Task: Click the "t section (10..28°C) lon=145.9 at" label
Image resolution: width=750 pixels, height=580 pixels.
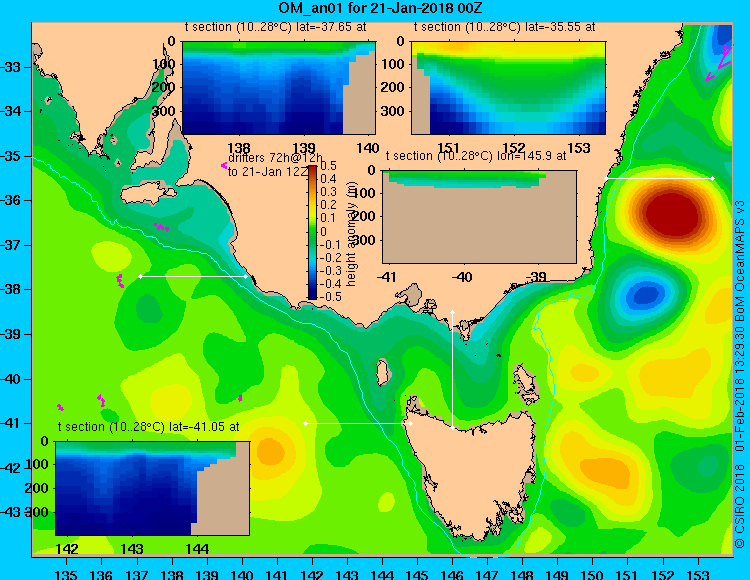Action: click(476, 156)
